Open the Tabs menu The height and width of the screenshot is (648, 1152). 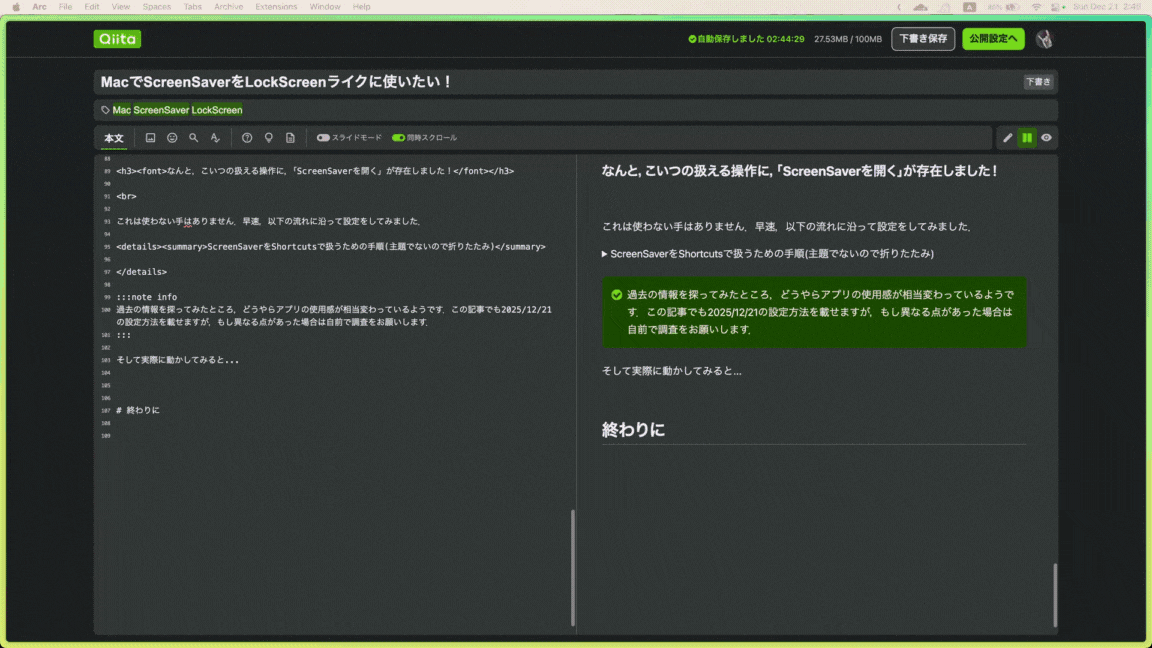(192, 7)
